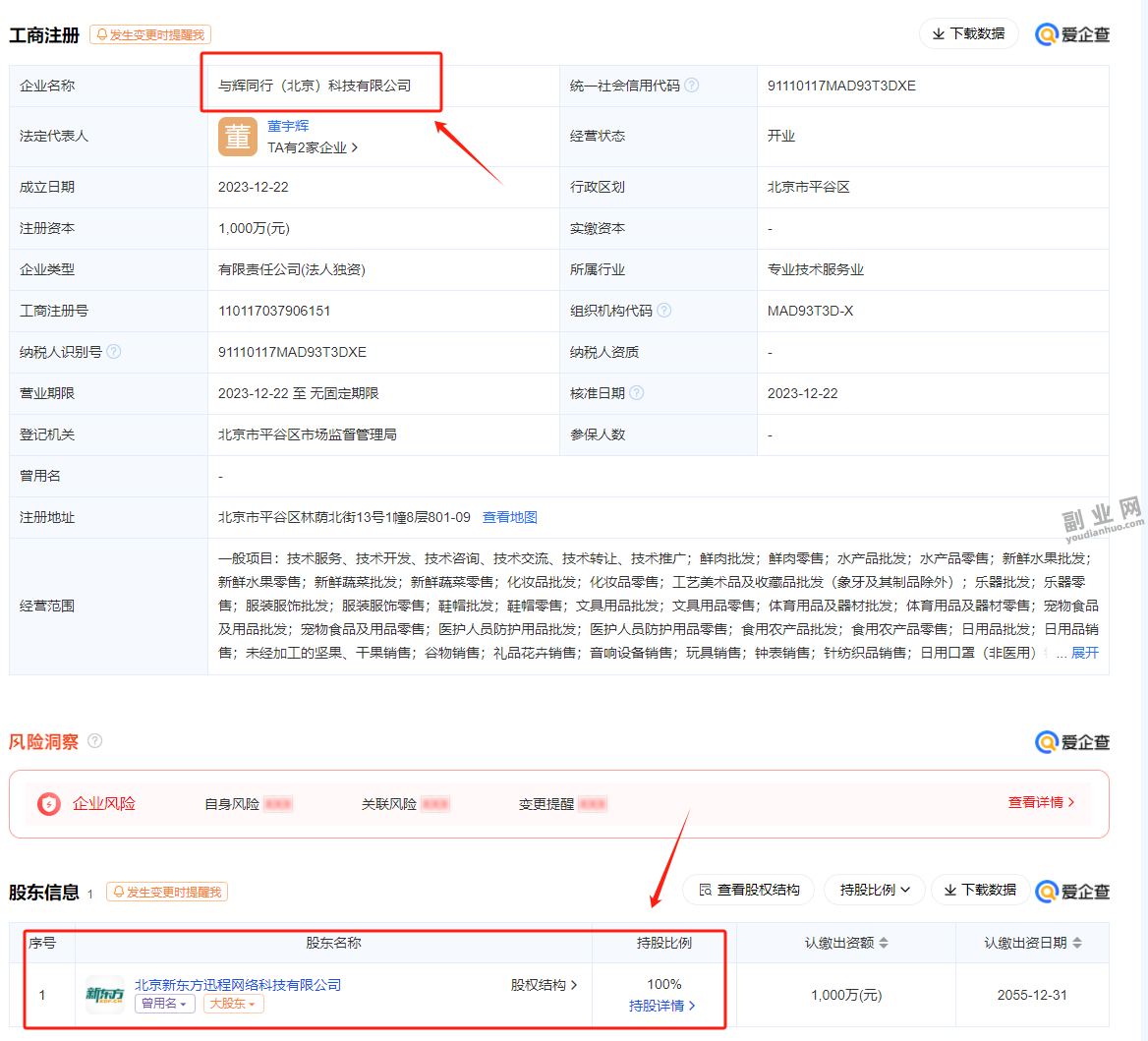Expand the full 经营范围 text with 展开
Screen dimensions: 1148x1041
(x=1085, y=653)
